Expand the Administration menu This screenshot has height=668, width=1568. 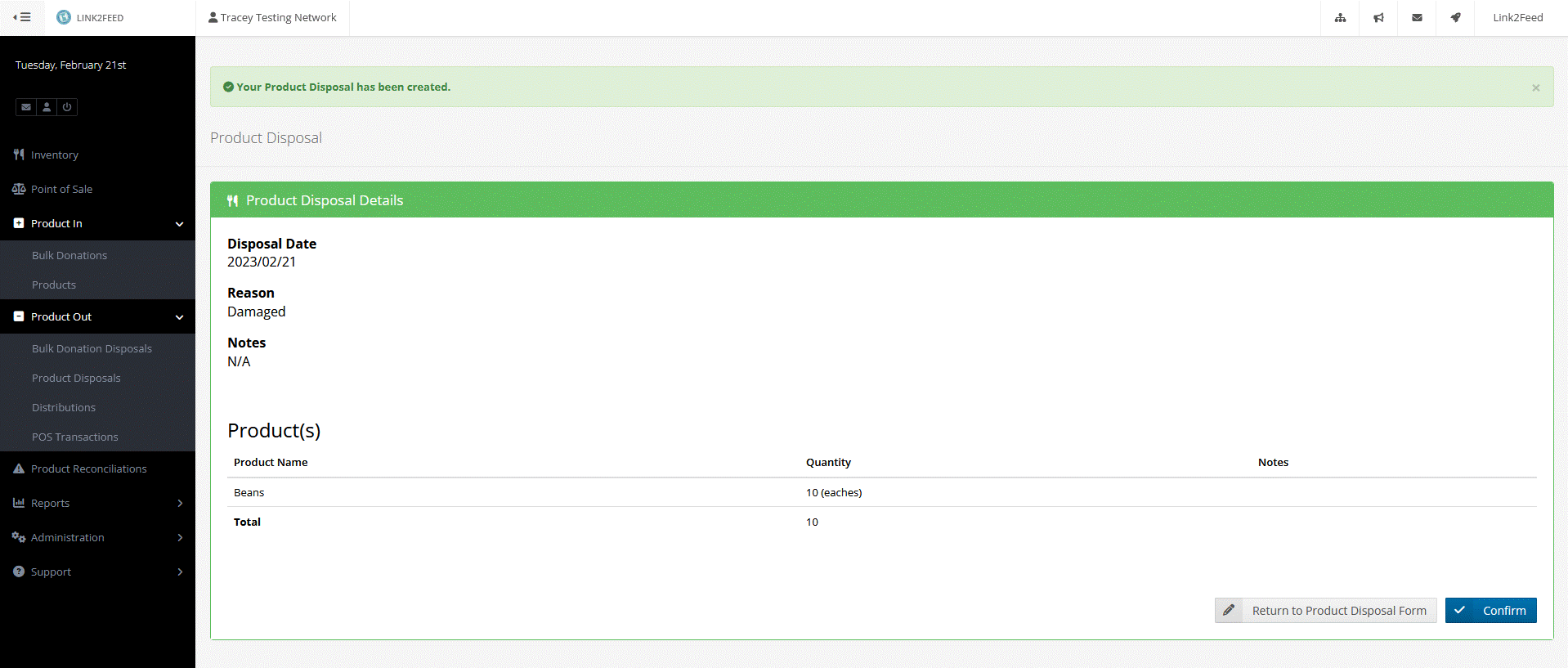97,538
